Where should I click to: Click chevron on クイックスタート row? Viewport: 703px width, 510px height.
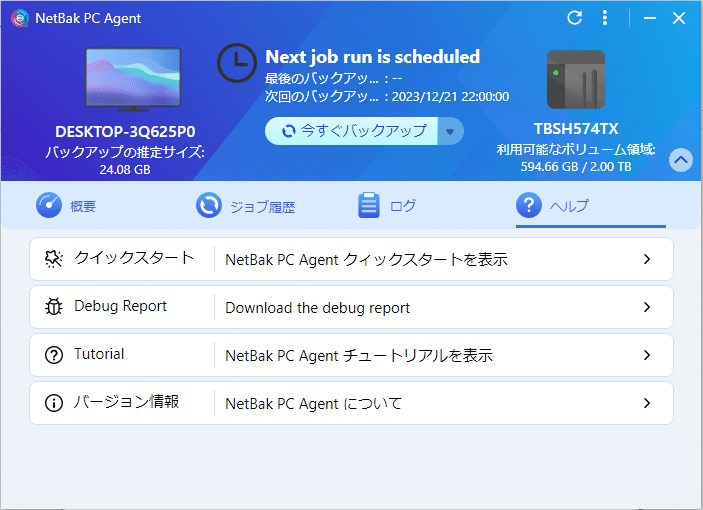tap(647, 259)
